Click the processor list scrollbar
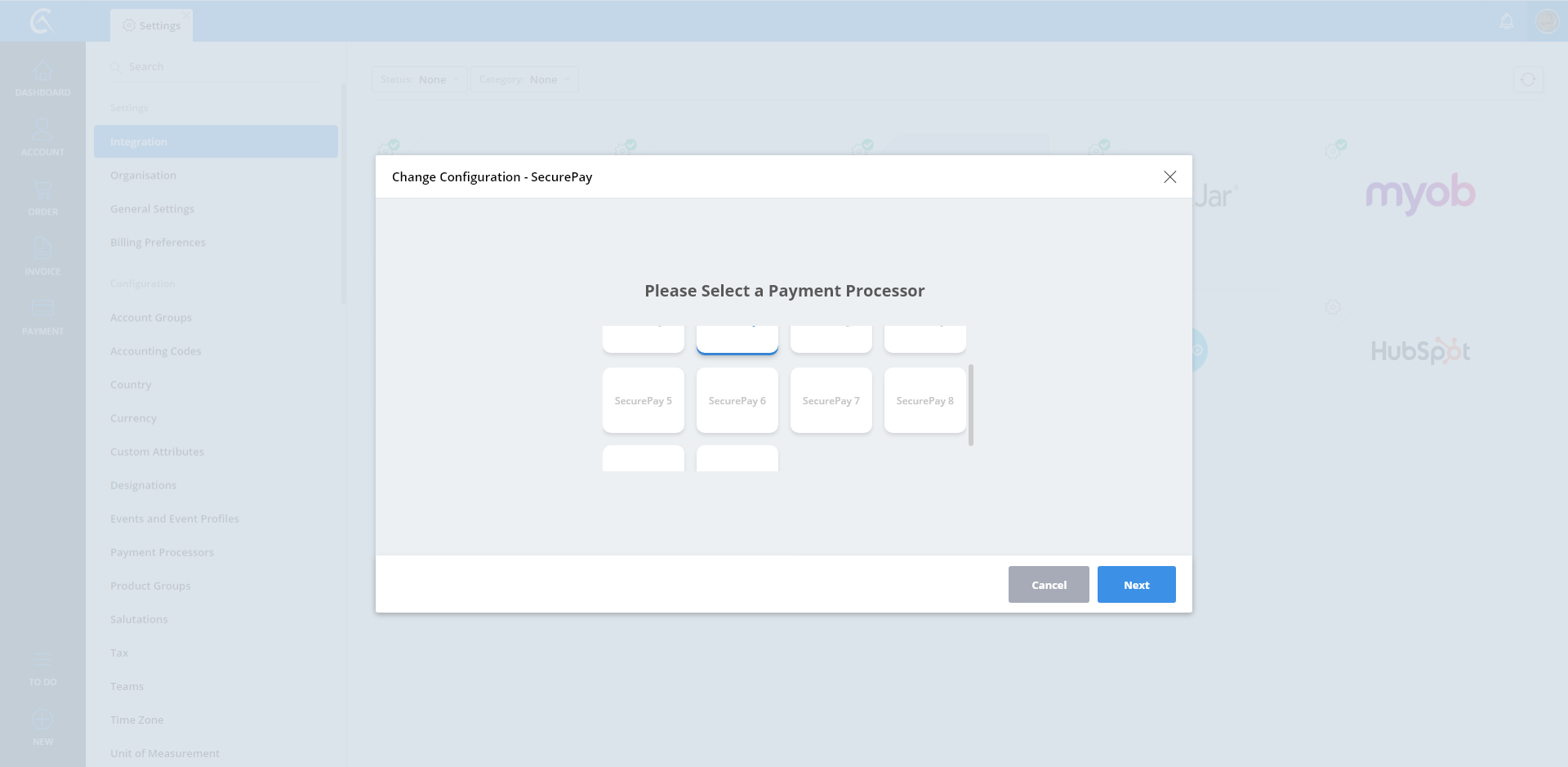 click(970, 405)
